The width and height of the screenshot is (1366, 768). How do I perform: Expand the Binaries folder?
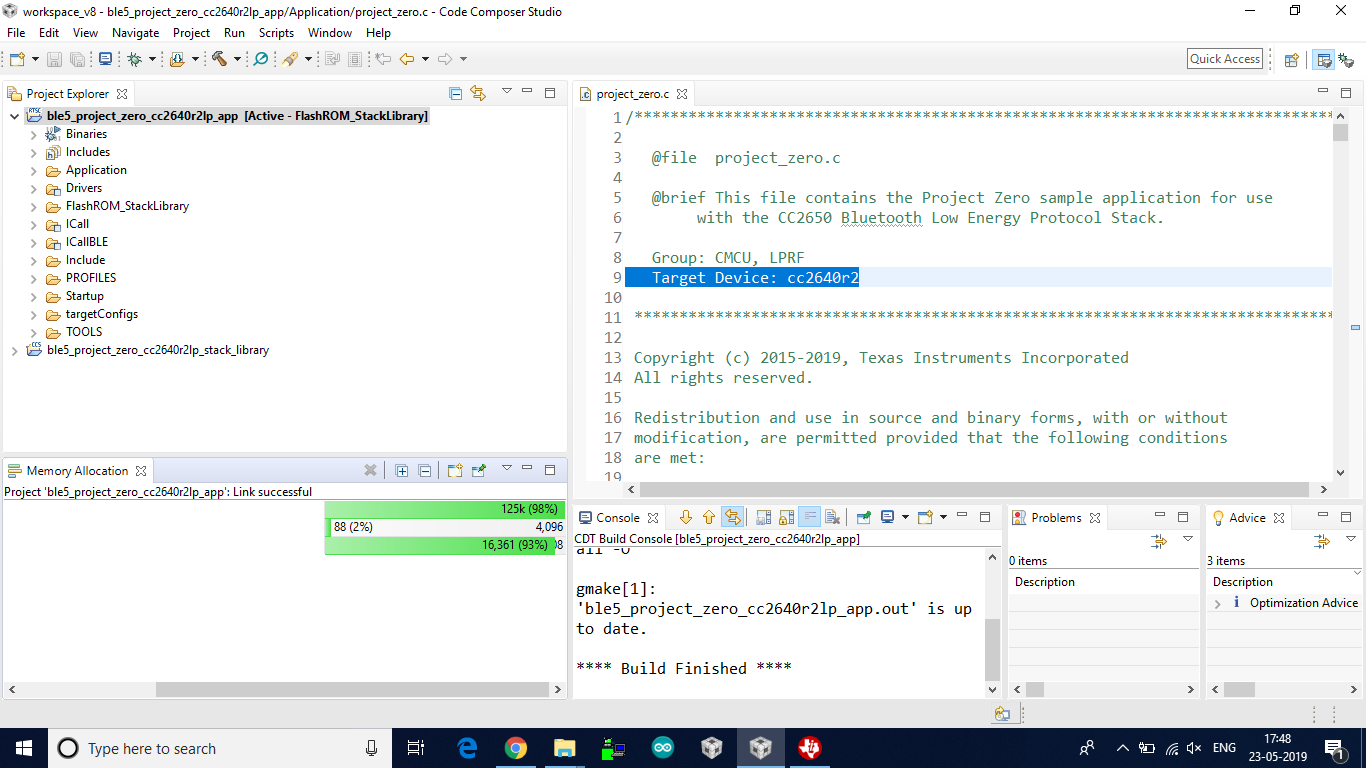click(33, 134)
